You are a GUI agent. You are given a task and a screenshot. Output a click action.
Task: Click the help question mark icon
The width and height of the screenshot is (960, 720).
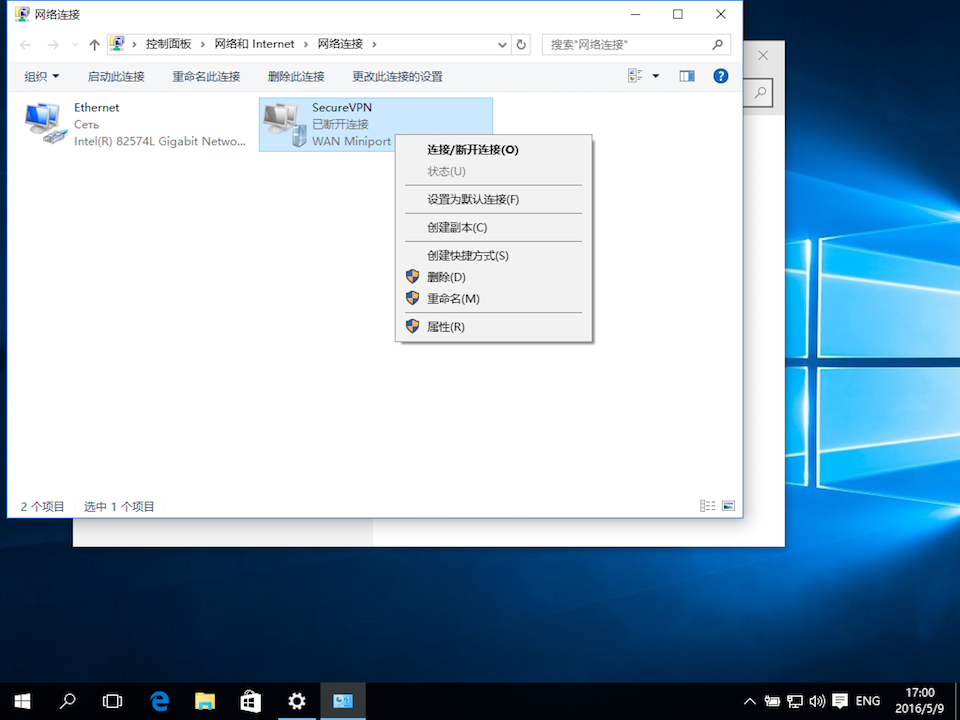click(x=720, y=76)
